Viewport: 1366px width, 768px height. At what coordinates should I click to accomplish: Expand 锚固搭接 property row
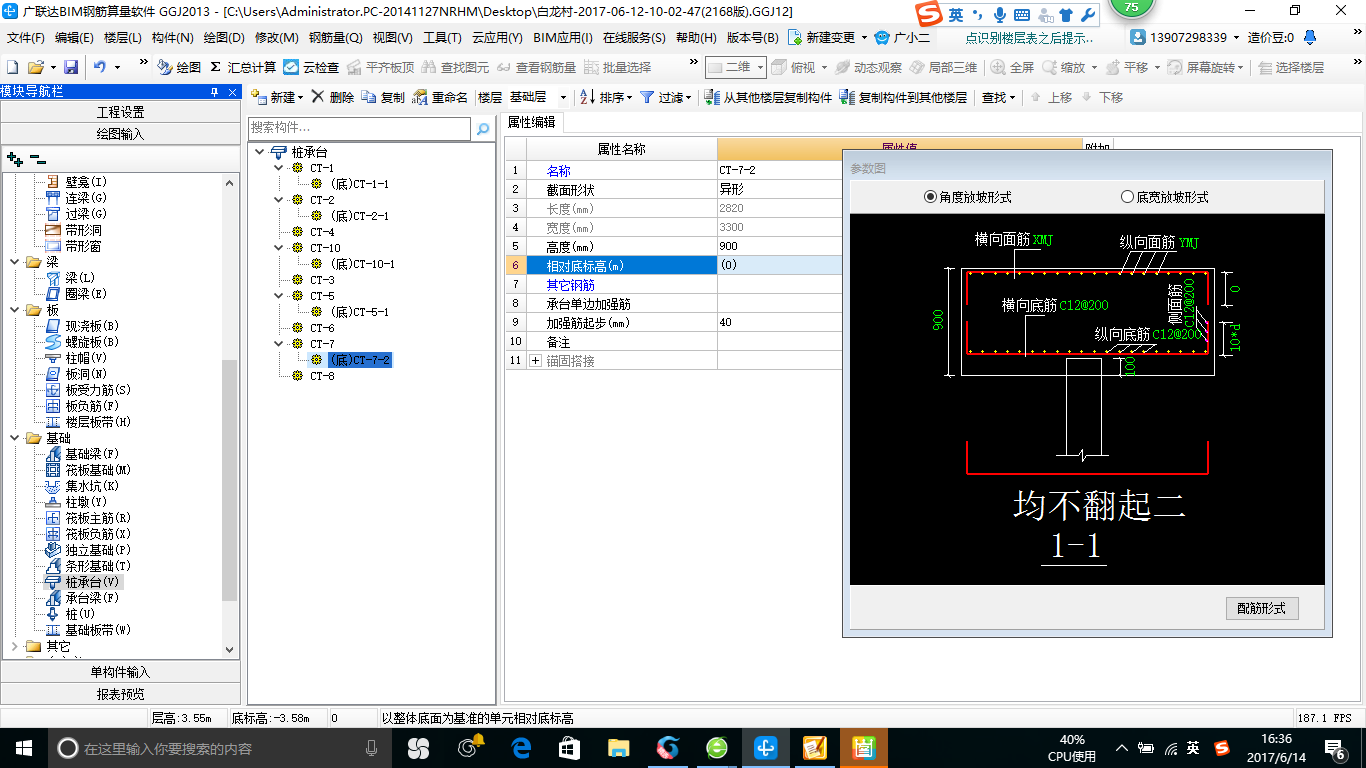[x=535, y=360]
